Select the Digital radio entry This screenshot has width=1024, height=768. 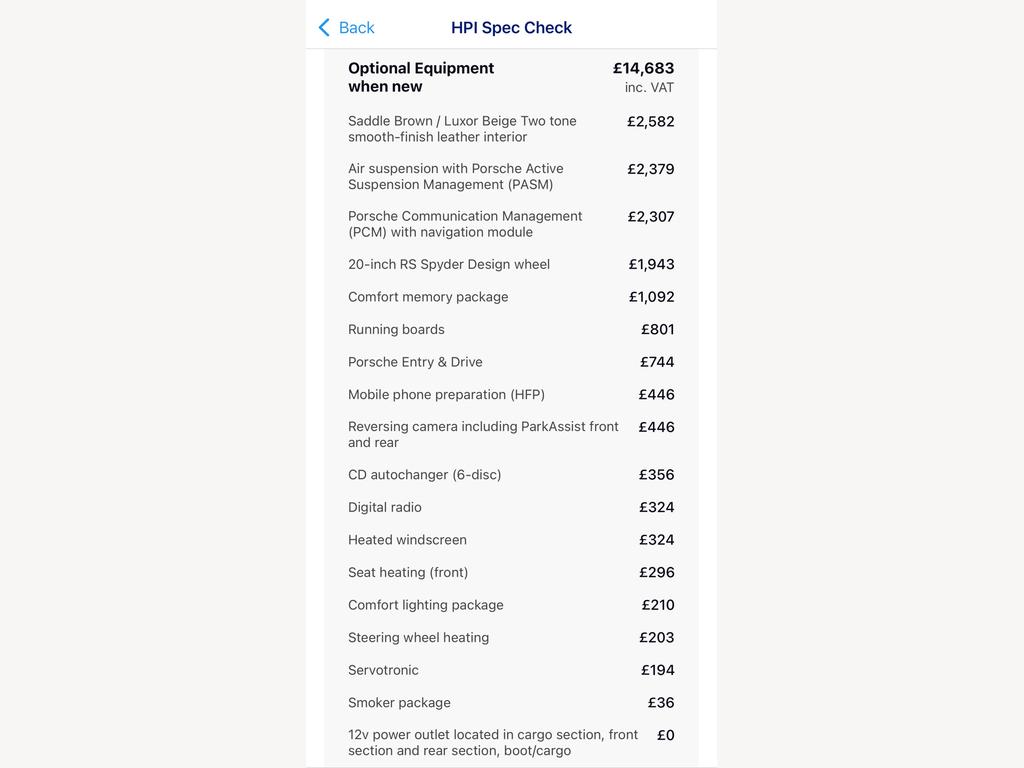pos(511,507)
